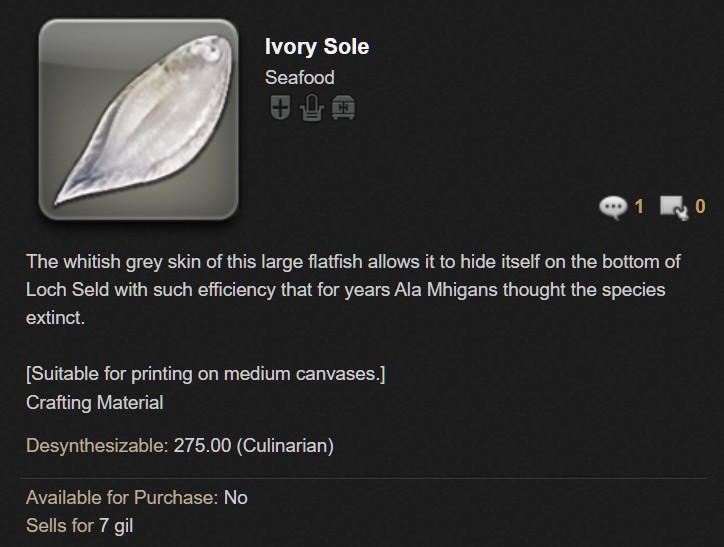Screen dimensions: 724x547
Task: Click the Crafting Material text
Action: (94, 403)
